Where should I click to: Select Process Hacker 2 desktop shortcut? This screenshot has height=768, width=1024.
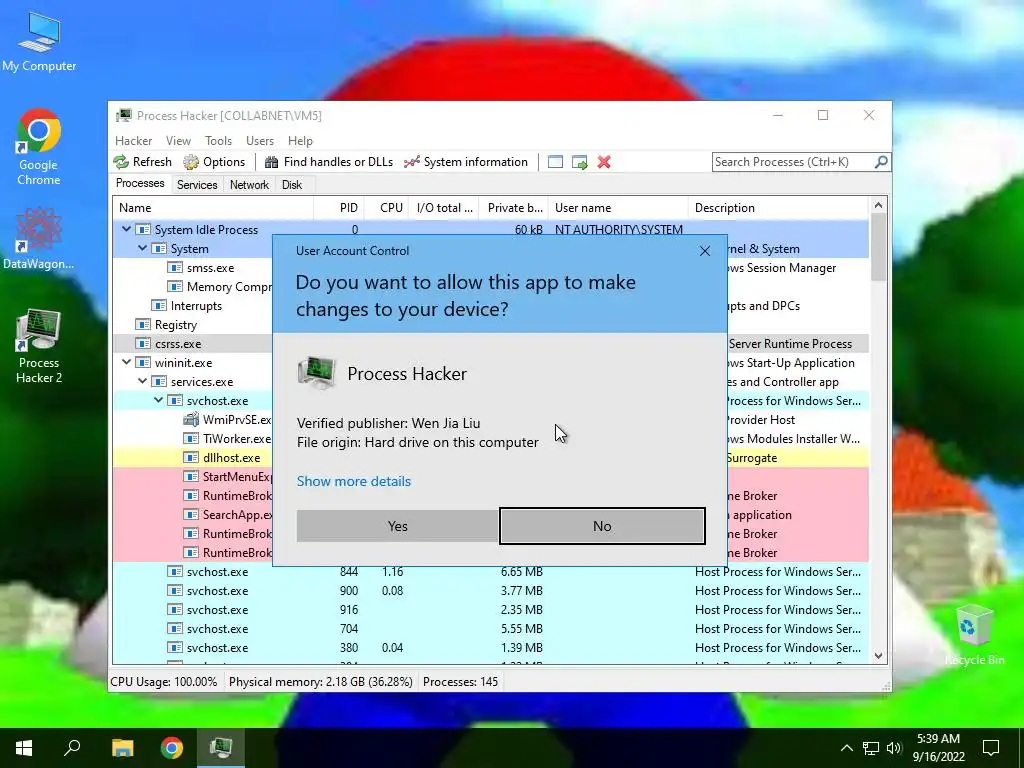point(39,346)
